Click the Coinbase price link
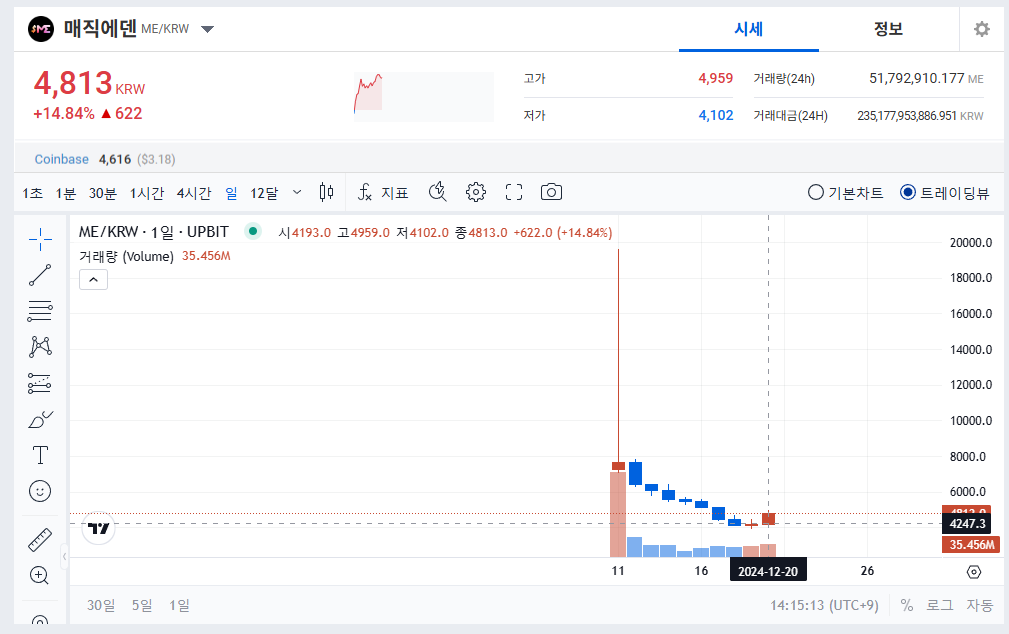 tap(62, 159)
